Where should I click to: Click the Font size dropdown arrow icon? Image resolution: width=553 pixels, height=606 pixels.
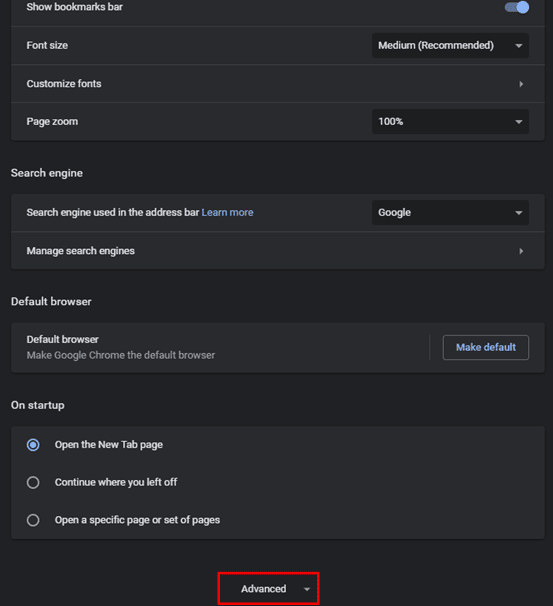coord(519,46)
